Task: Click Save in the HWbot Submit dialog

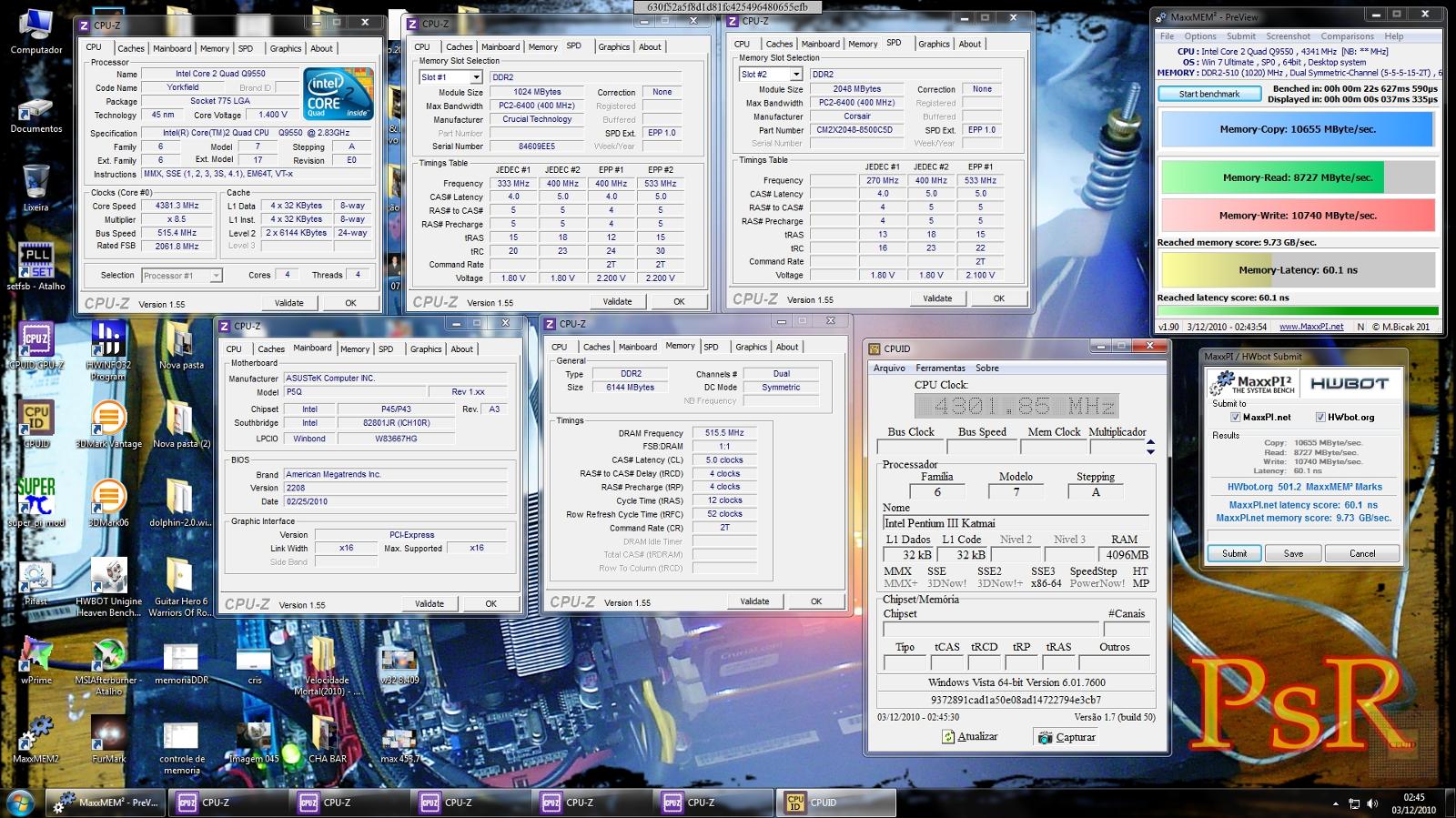Action: pos(1293,553)
